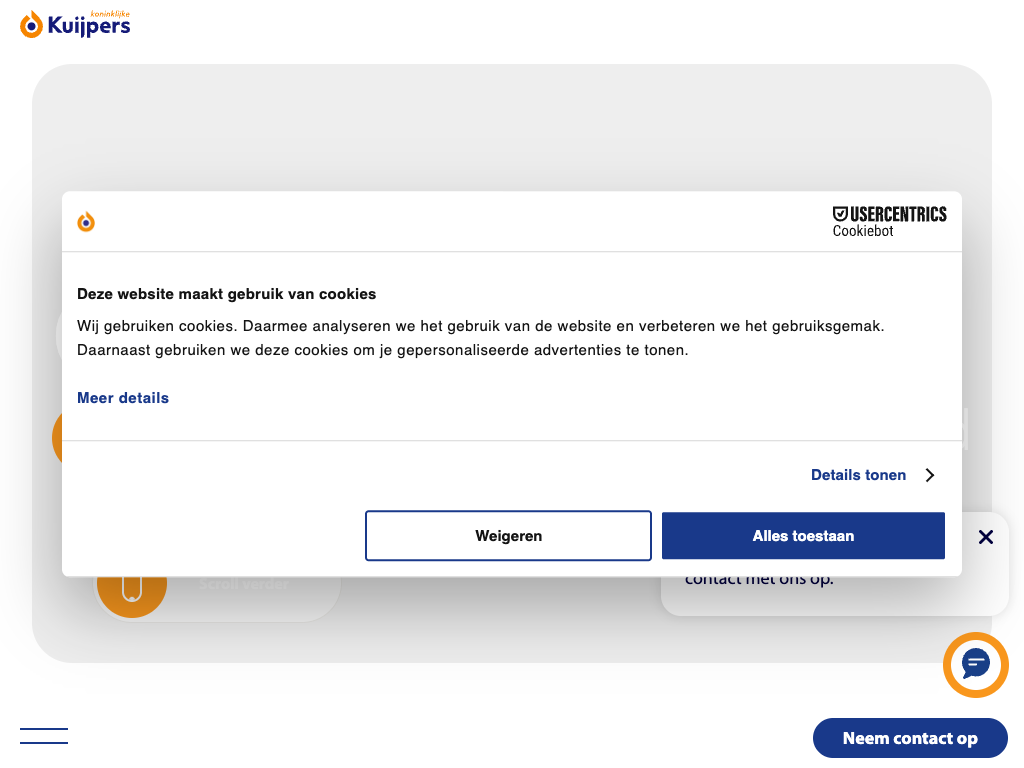
Task: Click the chat message 'contact met ons op'
Action: tap(759, 580)
